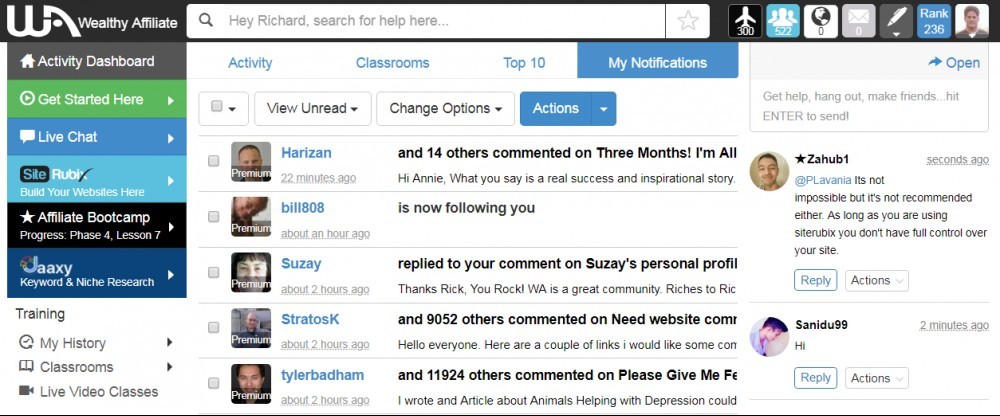Open tylerbadham's profile link
The width and height of the screenshot is (1000, 416).
point(323,375)
